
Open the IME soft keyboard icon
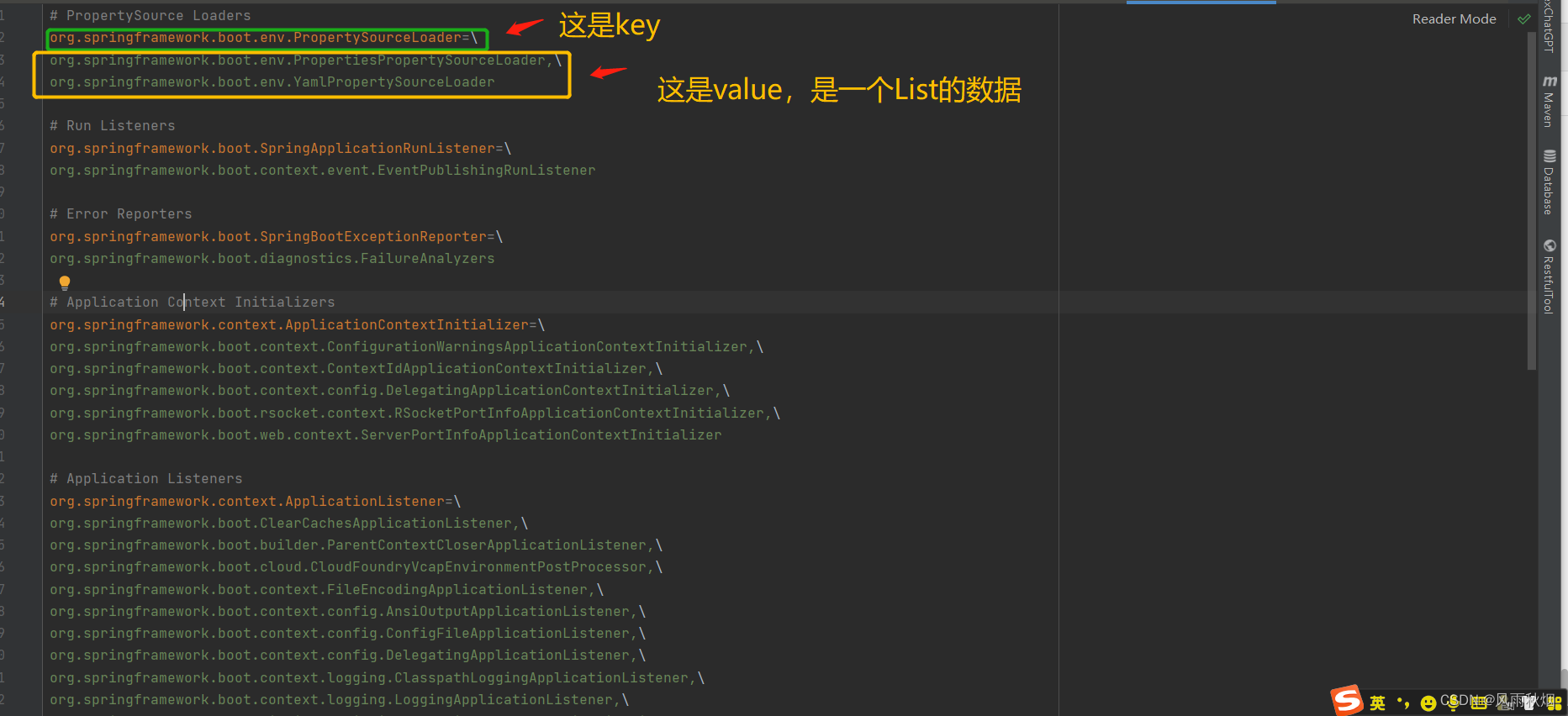pos(1479,703)
